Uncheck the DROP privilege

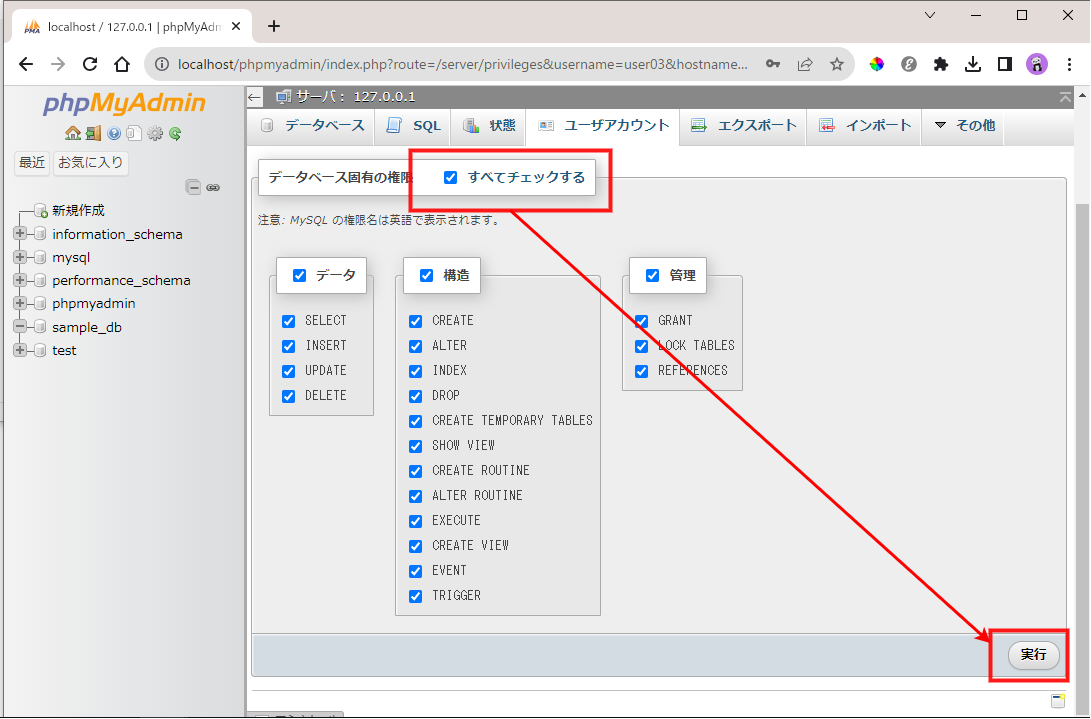[x=415, y=396]
